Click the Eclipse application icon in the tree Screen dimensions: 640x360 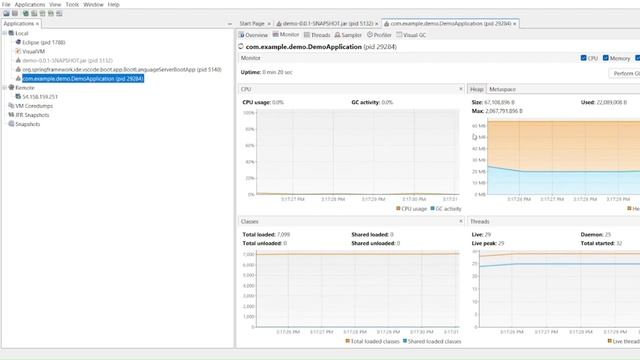[x=18, y=42]
